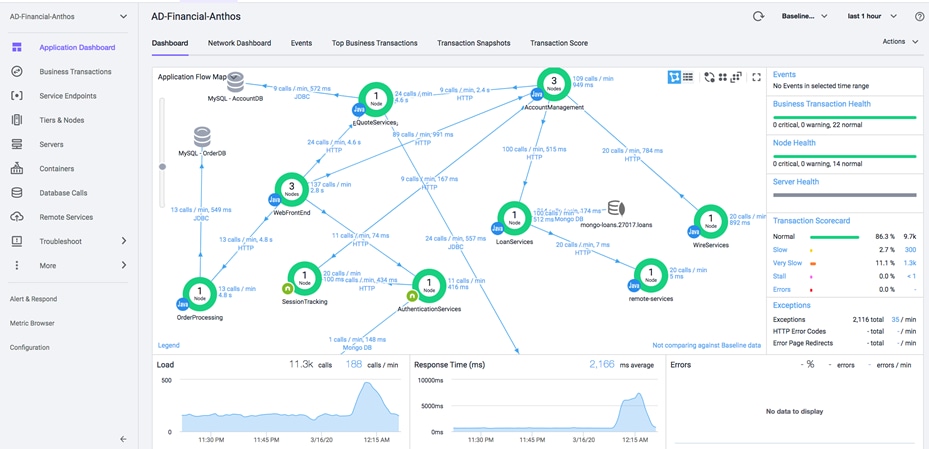Click the Very Slow transactions link

pyautogui.click(x=787, y=263)
